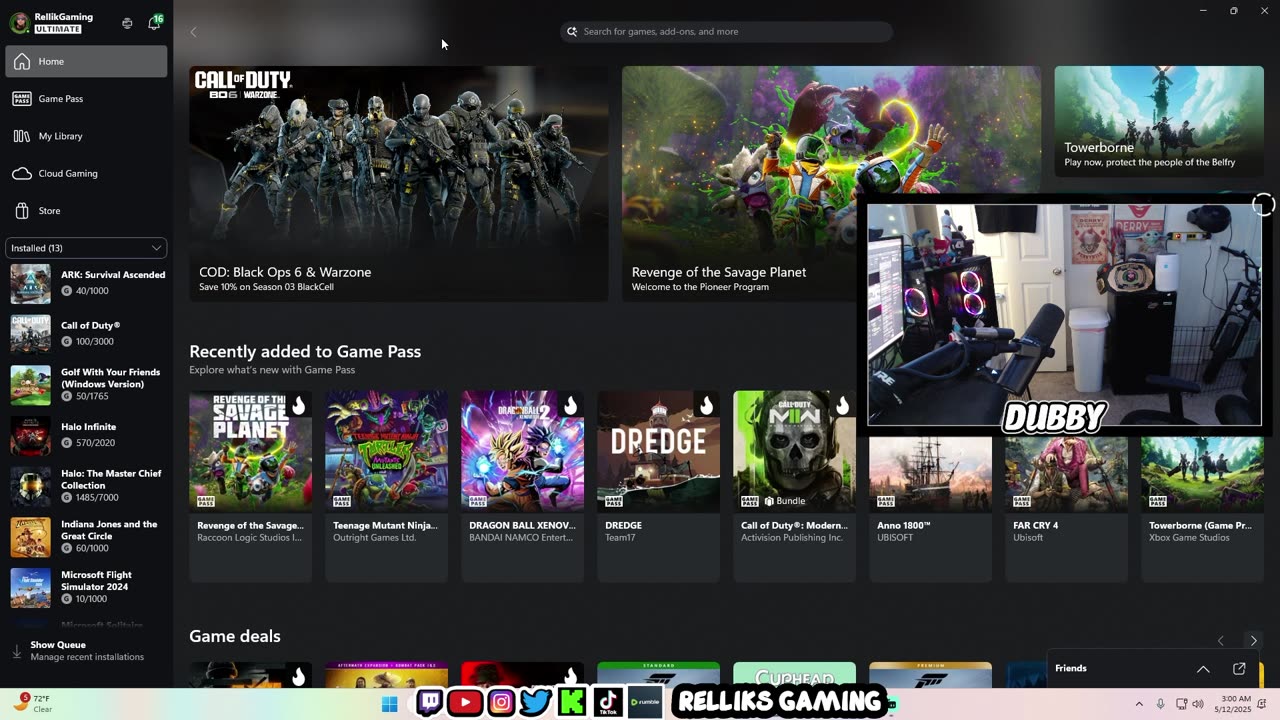Open Golf With Your Friends sidebar icon

(x=30, y=384)
